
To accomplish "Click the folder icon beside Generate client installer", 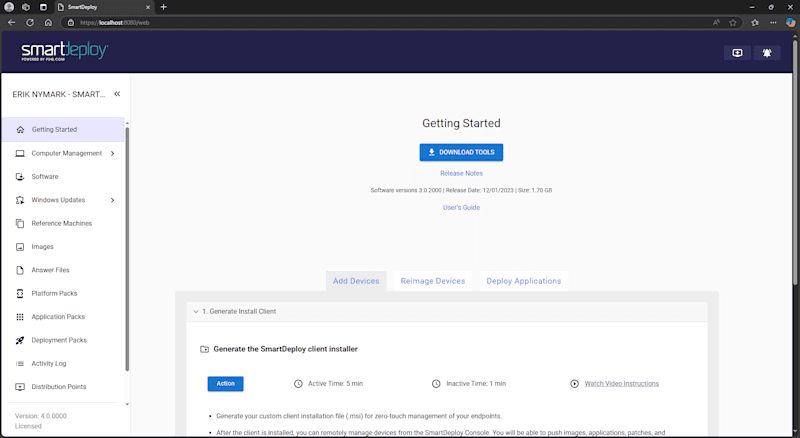I will (x=204, y=350).
